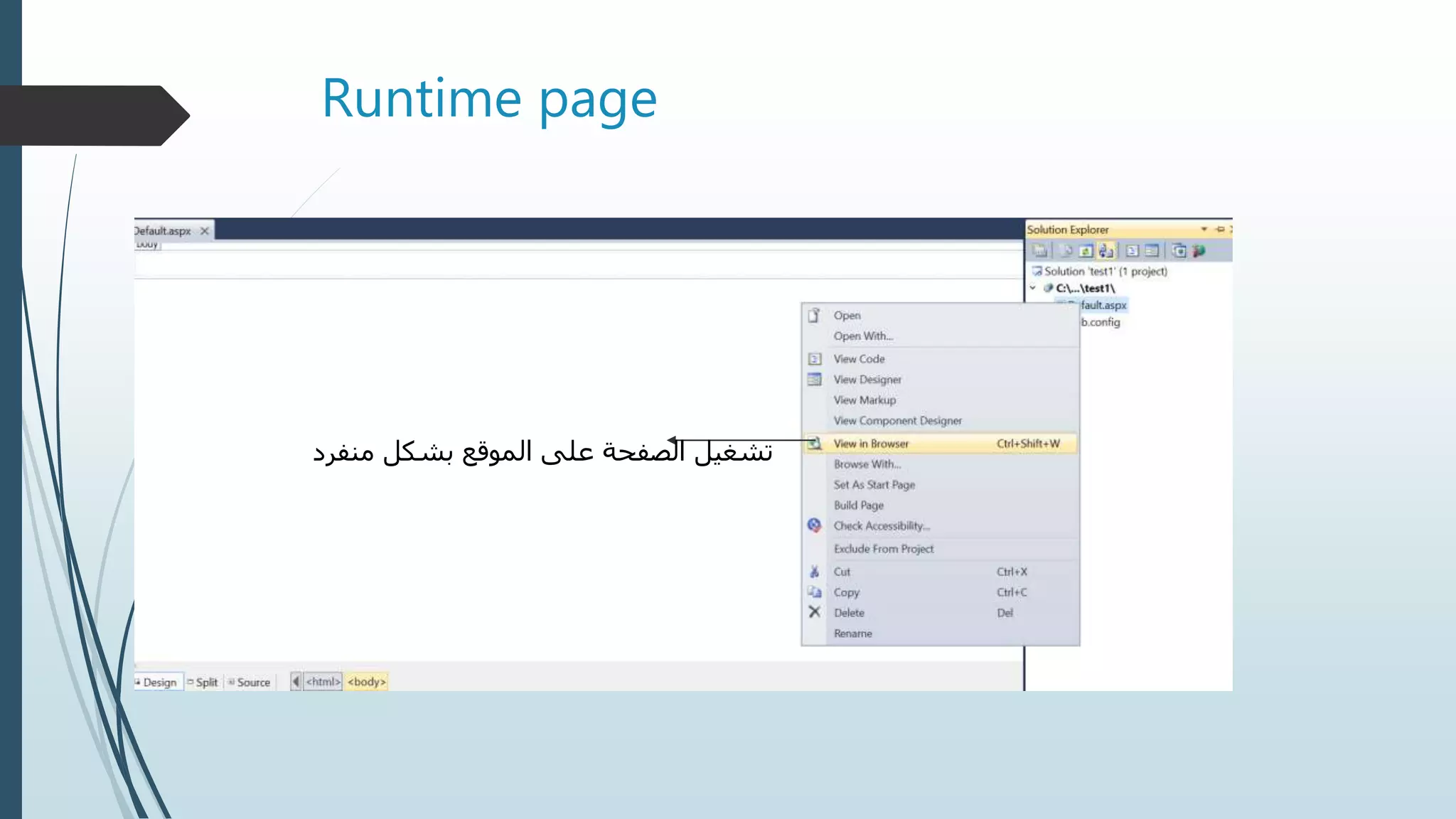Viewport: 1456px width, 819px height.
Task: Click the Copy icon in the context menu
Action: (815, 591)
